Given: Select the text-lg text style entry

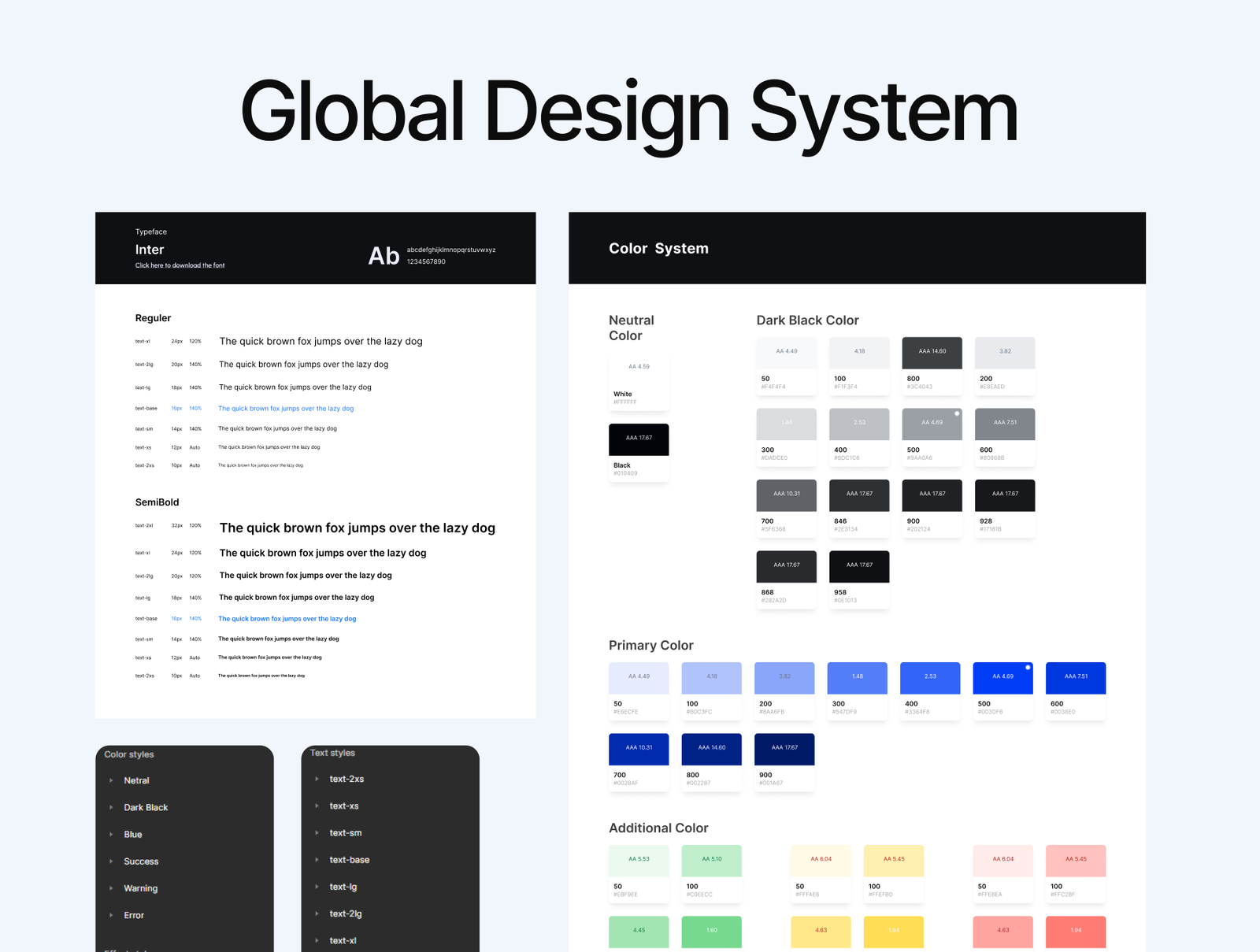Looking at the screenshot, I should 343,887.
